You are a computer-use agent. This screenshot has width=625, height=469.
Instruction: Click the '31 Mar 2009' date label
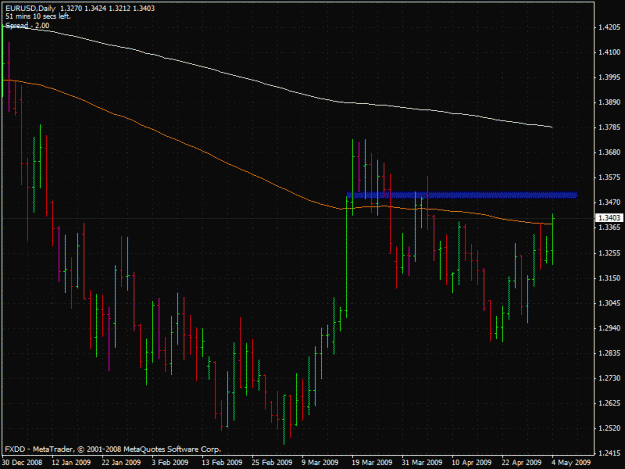422,462
